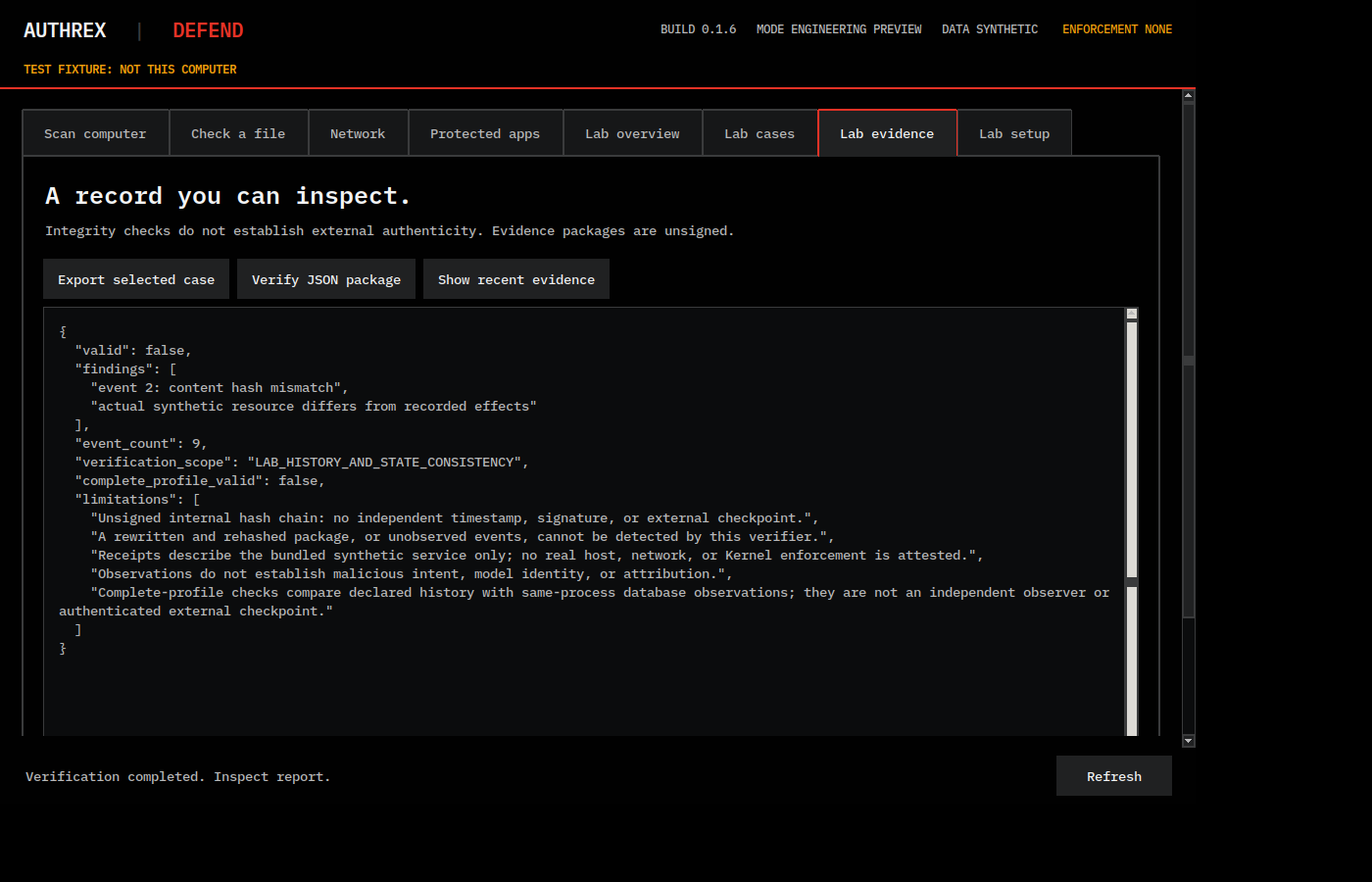
Task: Click the DEFEND product name
Action: pos(208,30)
